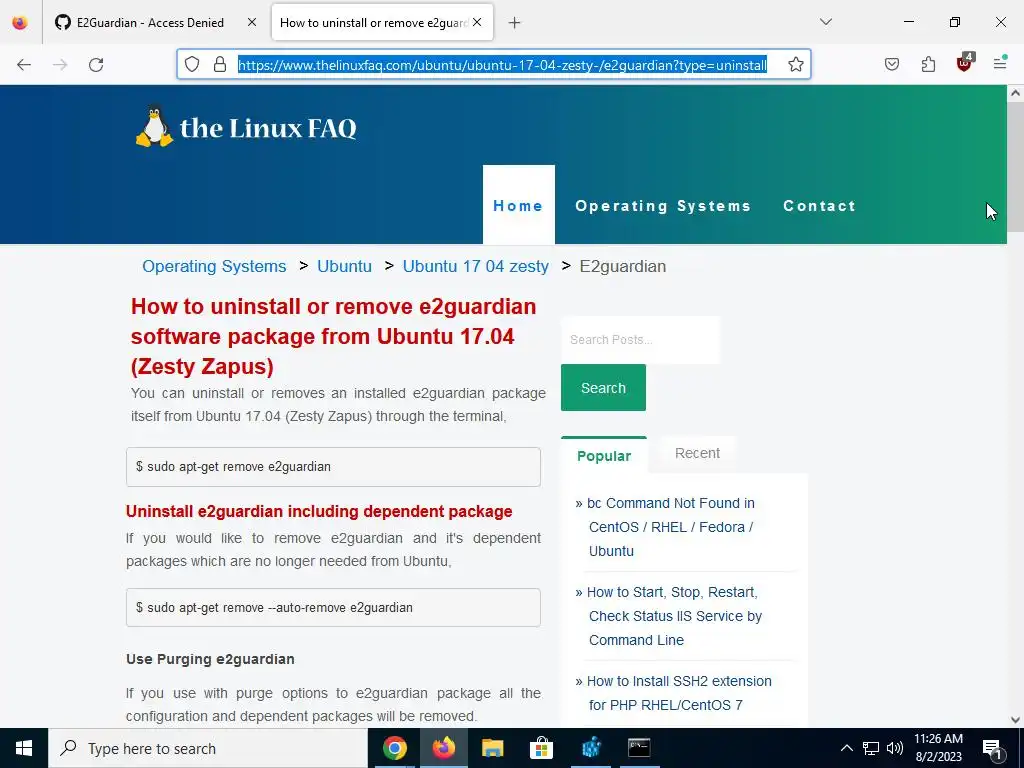Click the green Search button
The width and height of the screenshot is (1024, 768).
pyautogui.click(x=603, y=388)
